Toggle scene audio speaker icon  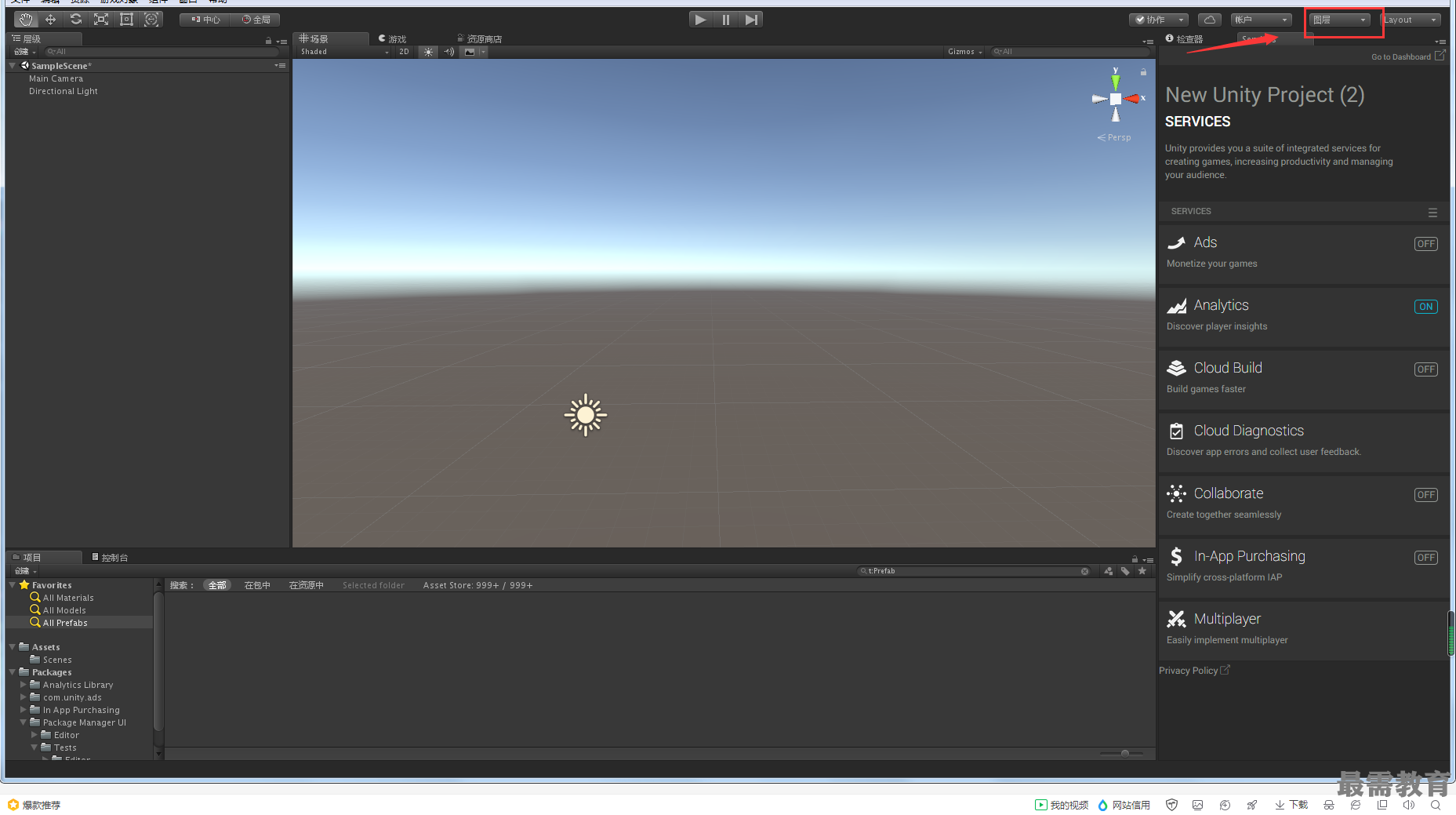448,52
